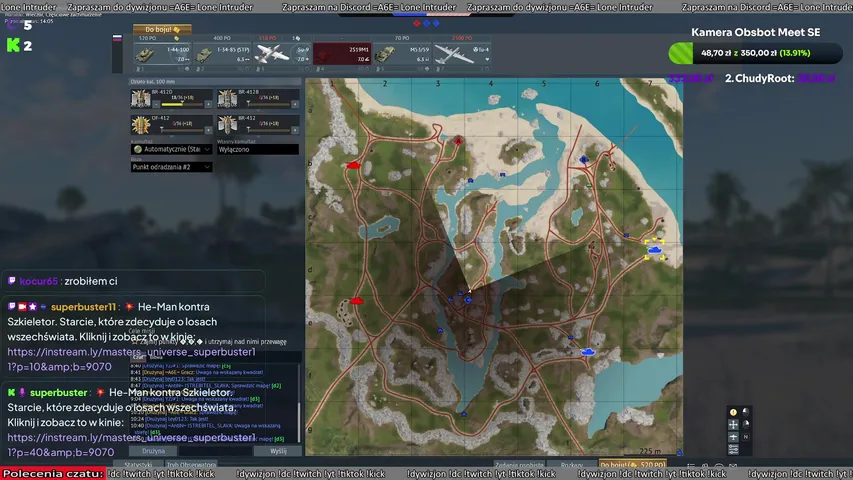The width and height of the screenshot is (853, 480).
Task: Expand the Tu-4 crew slot 7 row
Action: [462, 69]
